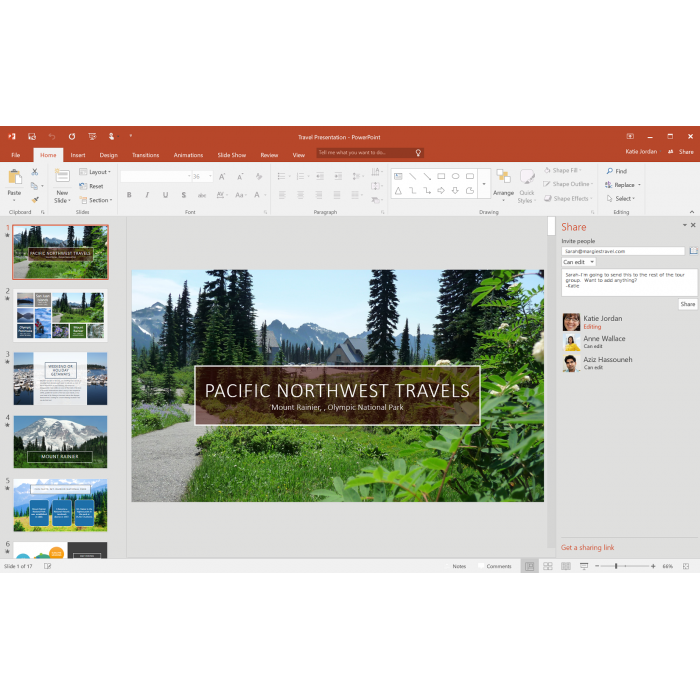The width and height of the screenshot is (700, 700).
Task: Switch to the Design tab
Action: 108,155
